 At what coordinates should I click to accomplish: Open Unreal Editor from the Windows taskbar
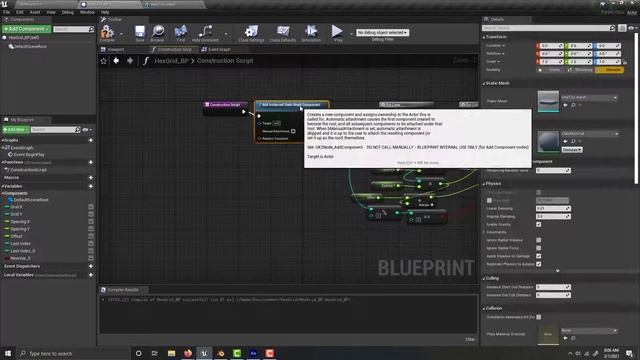coord(204,353)
